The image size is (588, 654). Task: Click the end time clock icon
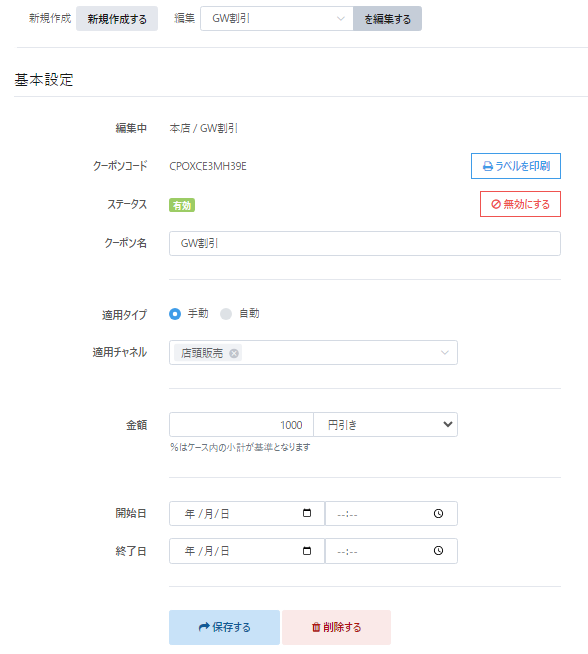point(438,551)
